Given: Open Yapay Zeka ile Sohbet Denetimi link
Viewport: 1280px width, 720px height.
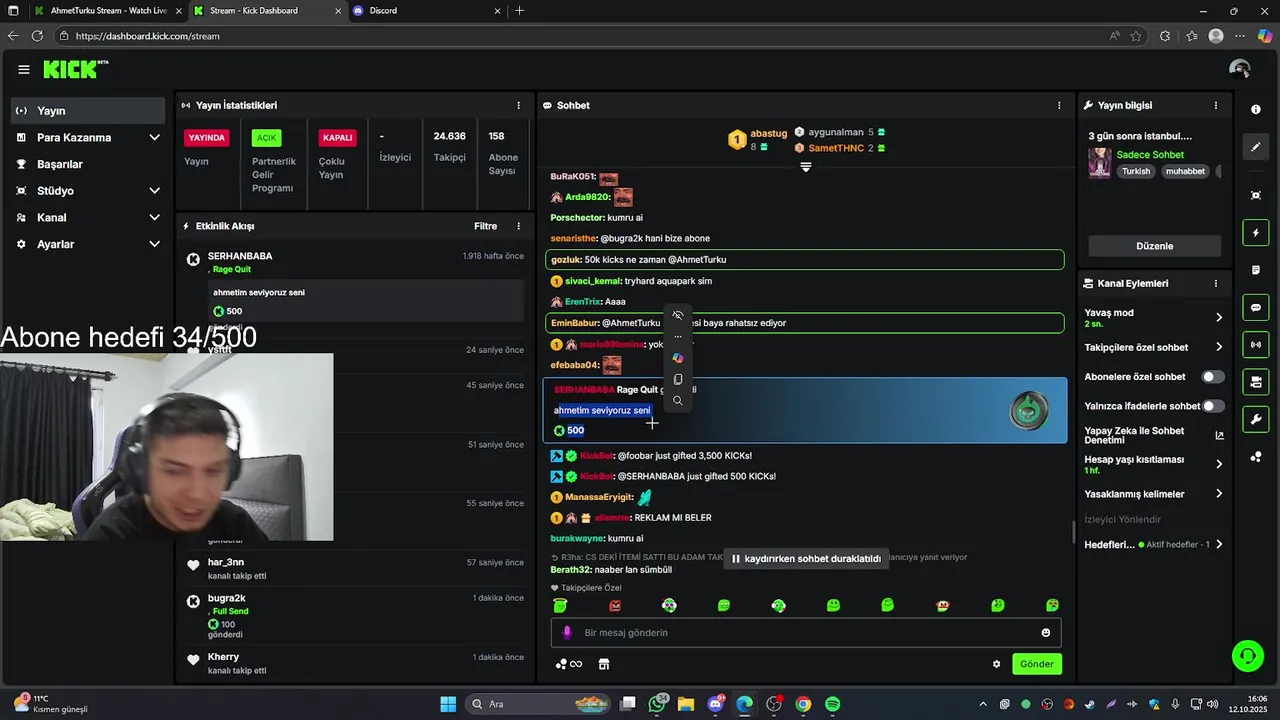Looking at the screenshot, I should (x=1155, y=436).
